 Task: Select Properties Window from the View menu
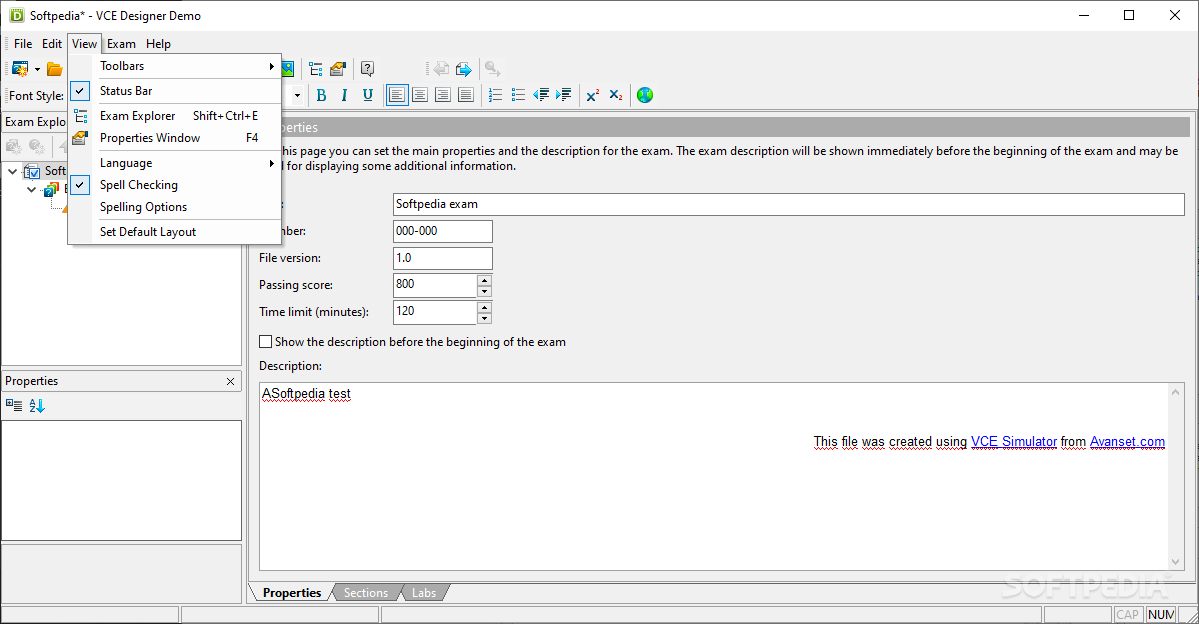[175, 138]
